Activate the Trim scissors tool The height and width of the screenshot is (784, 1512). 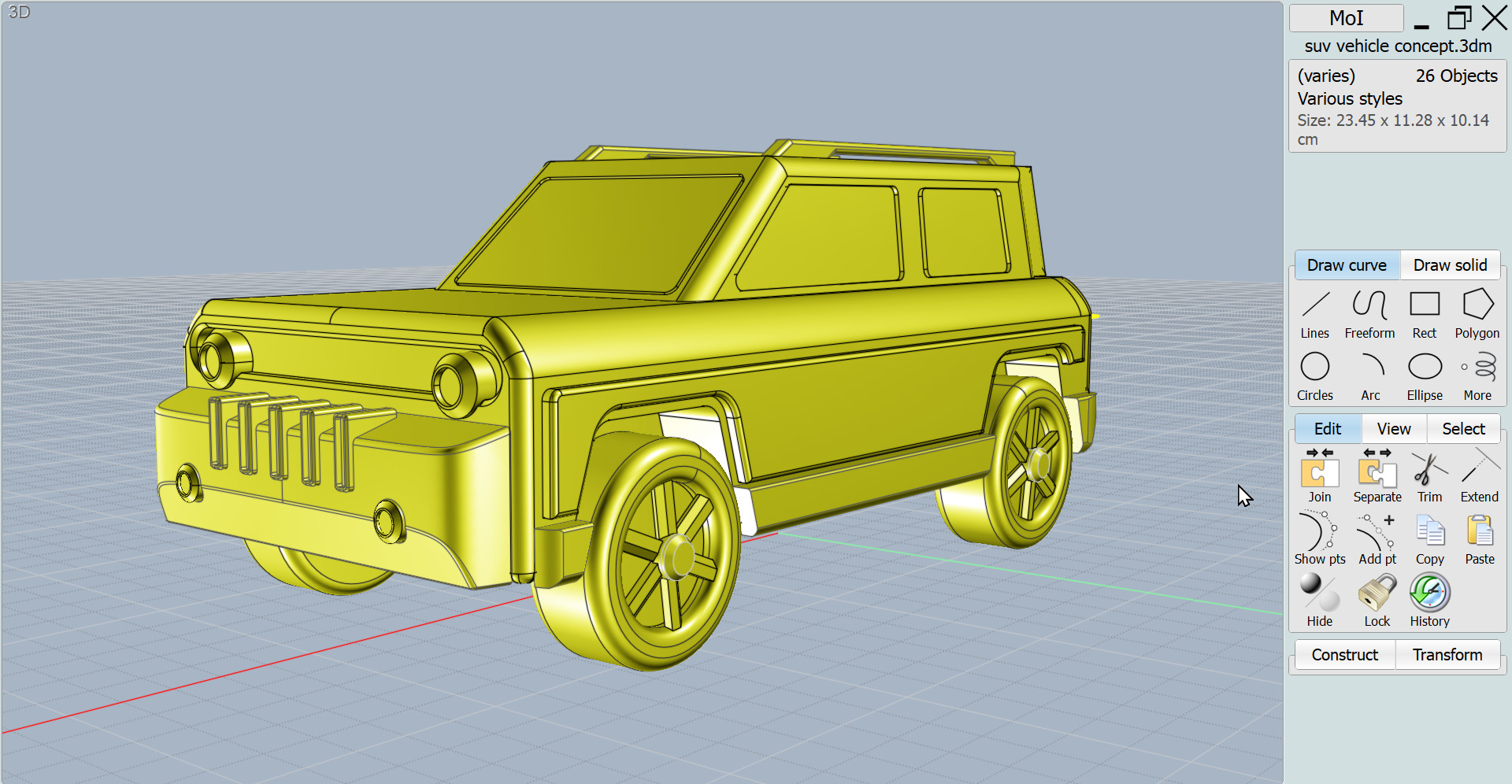[1430, 475]
